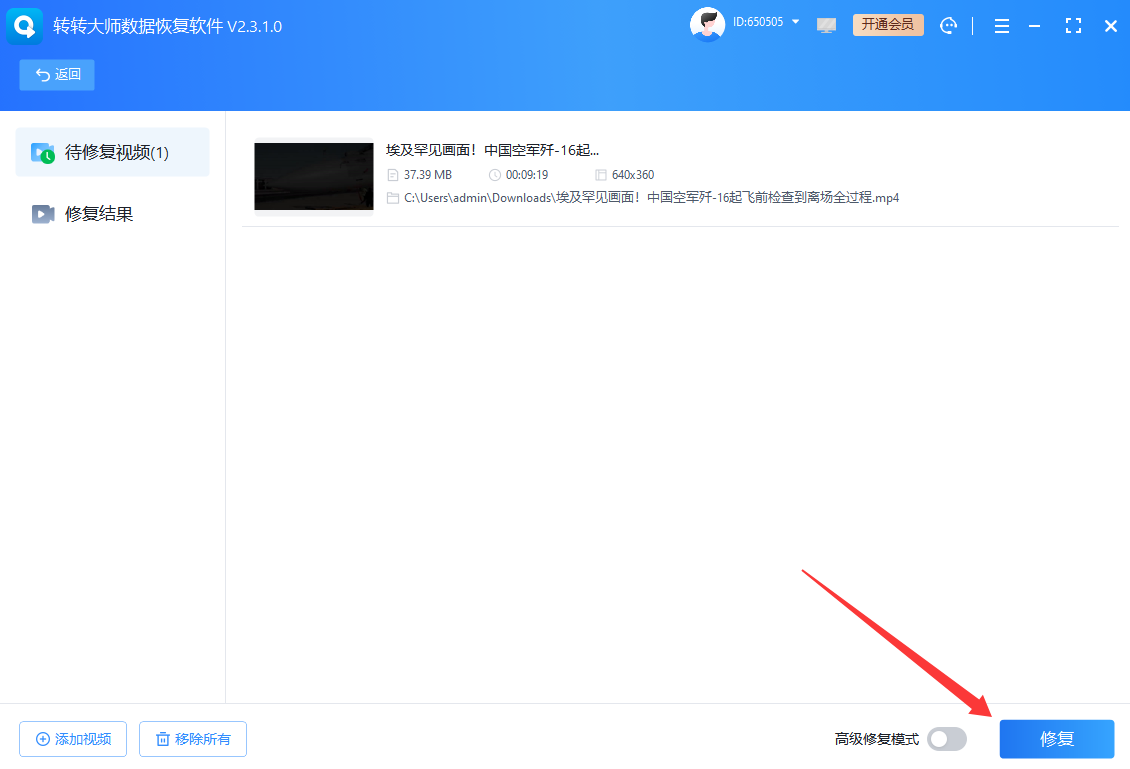
Task: Click the C:\Users\admin\Downloads file path text
Action: 651,197
